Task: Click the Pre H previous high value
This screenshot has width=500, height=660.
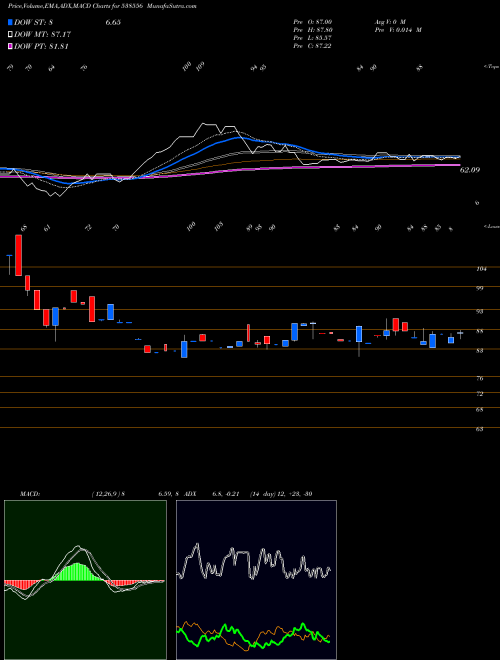Action: pos(313,30)
